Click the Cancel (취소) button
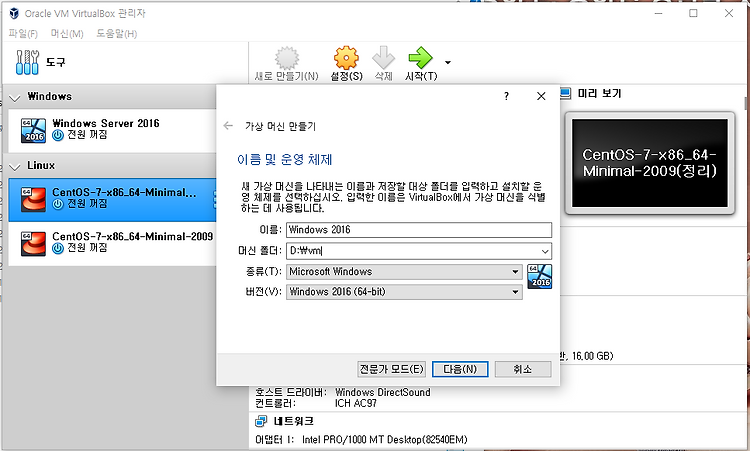This screenshot has height=451, width=750. (523, 369)
